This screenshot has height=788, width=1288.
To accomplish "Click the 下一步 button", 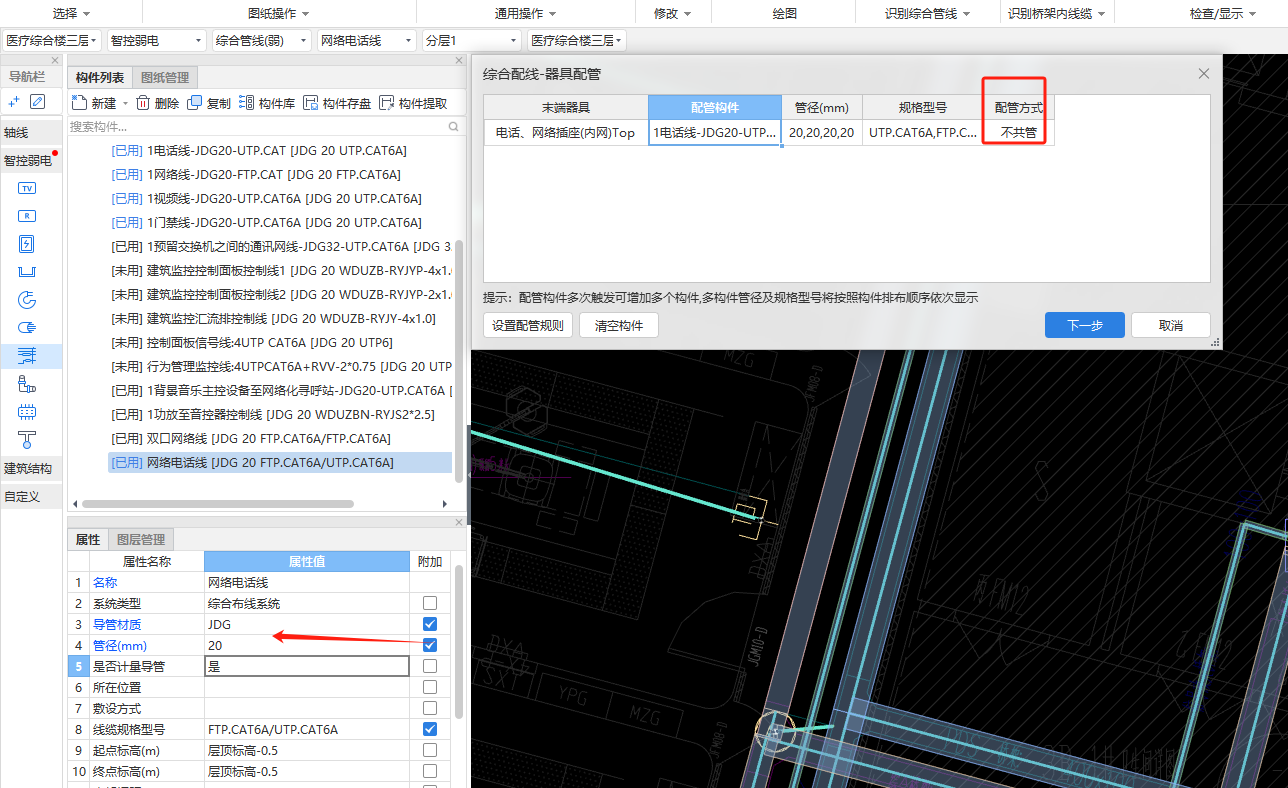I will [x=1085, y=325].
